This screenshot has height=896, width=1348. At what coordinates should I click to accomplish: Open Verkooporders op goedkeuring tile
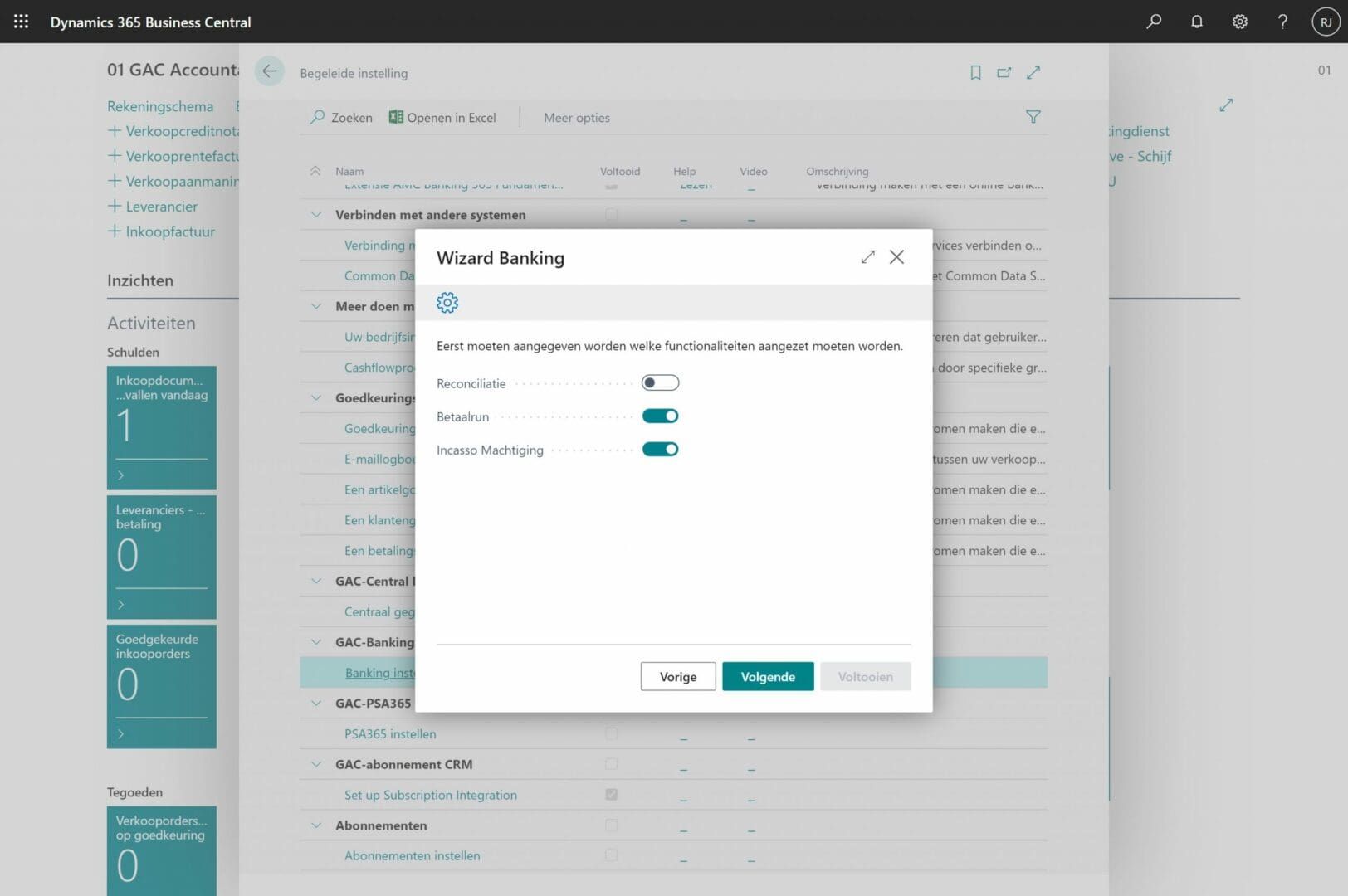tap(162, 851)
